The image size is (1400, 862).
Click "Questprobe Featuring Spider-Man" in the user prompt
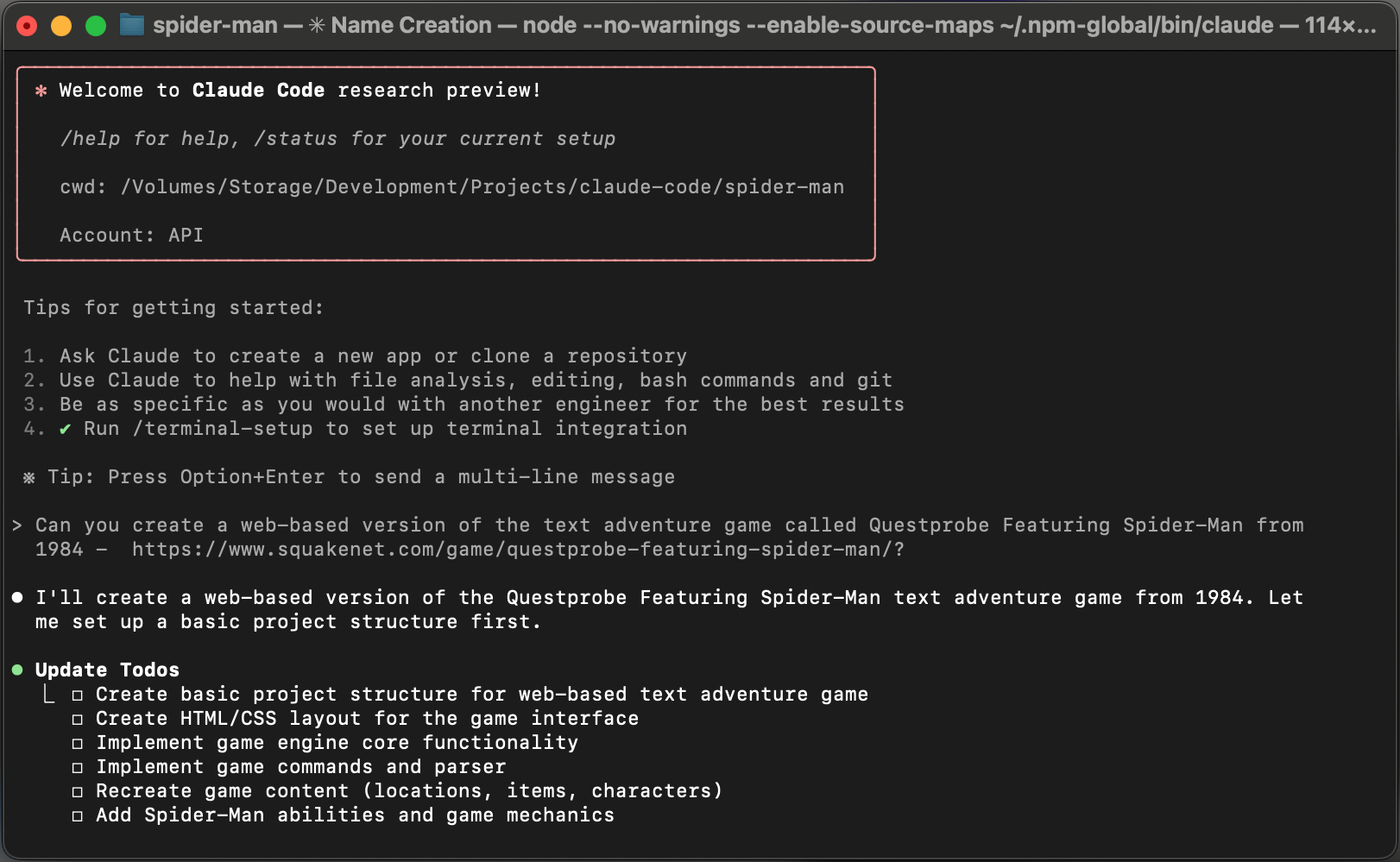[x=1056, y=525]
